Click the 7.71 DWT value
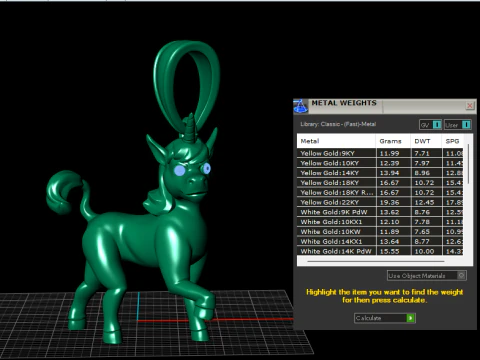This screenshot has width=480, height=360. click(x=422, y=153)
